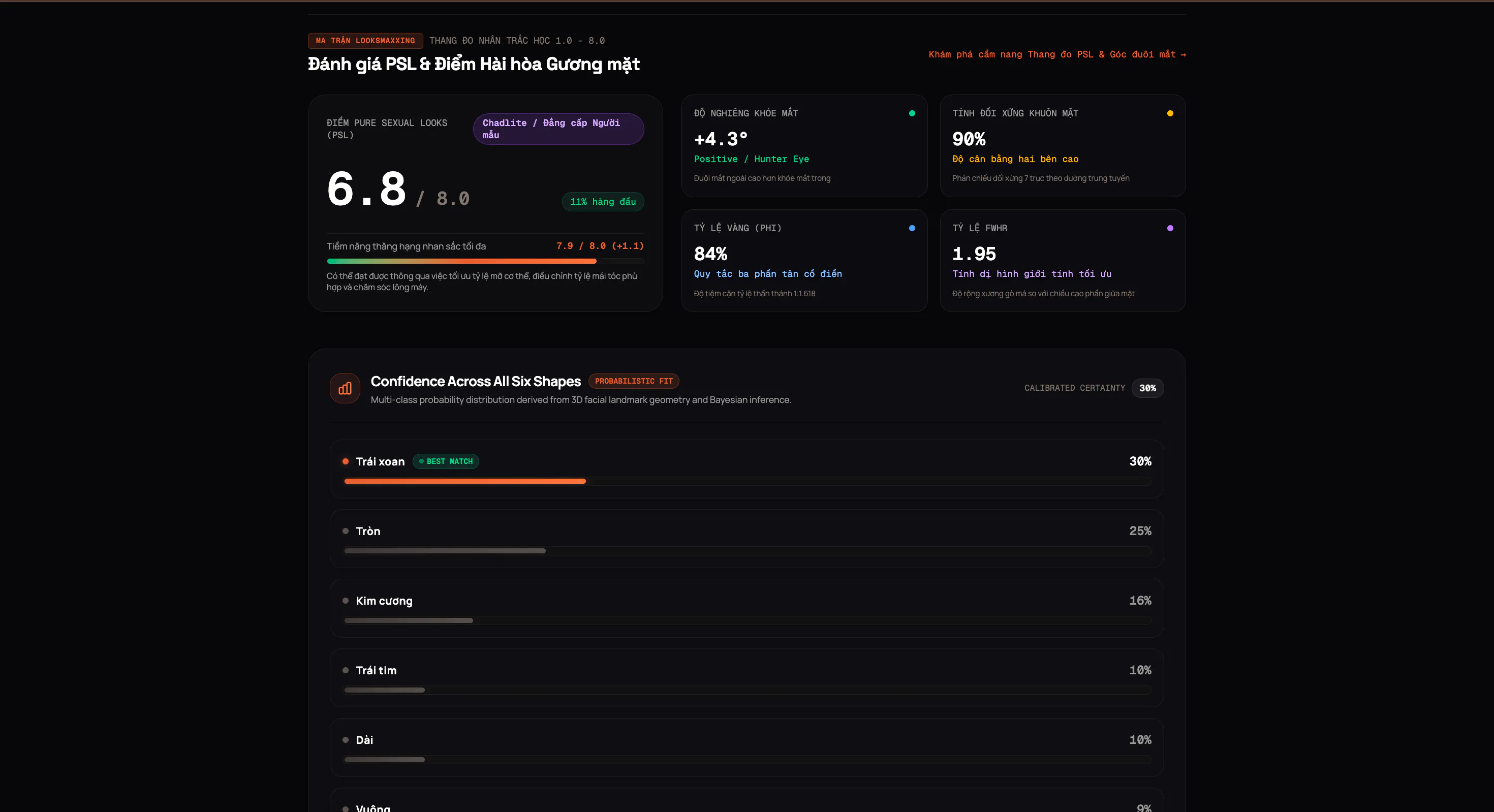
Task: Click the 1.95 FWHR value
Action: (x=974, y=254)
